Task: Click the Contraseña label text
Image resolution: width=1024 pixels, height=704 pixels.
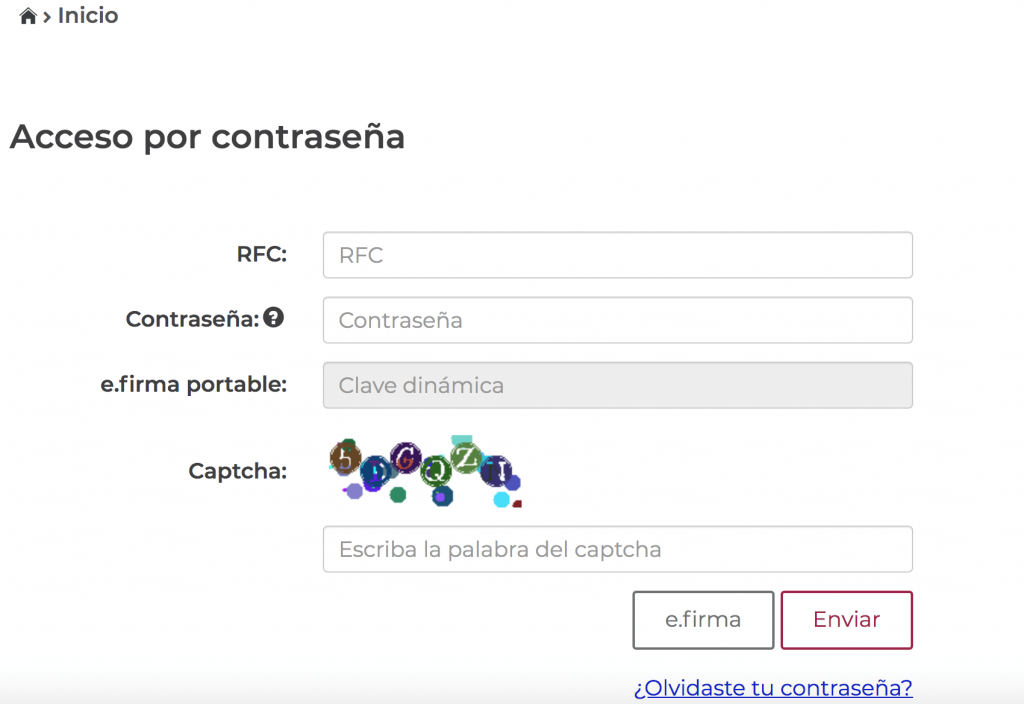Action: (x=193, y=319)
